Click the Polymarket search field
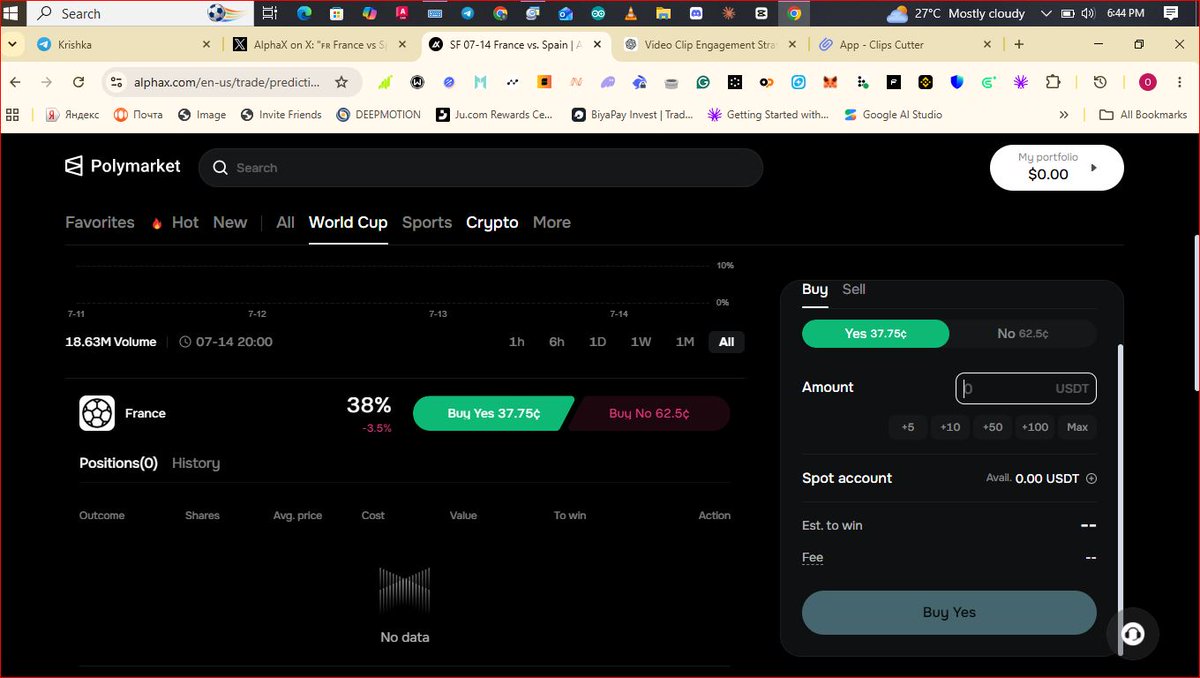The height and width of the screenshot is (678, 1200). tap(481, 168)
